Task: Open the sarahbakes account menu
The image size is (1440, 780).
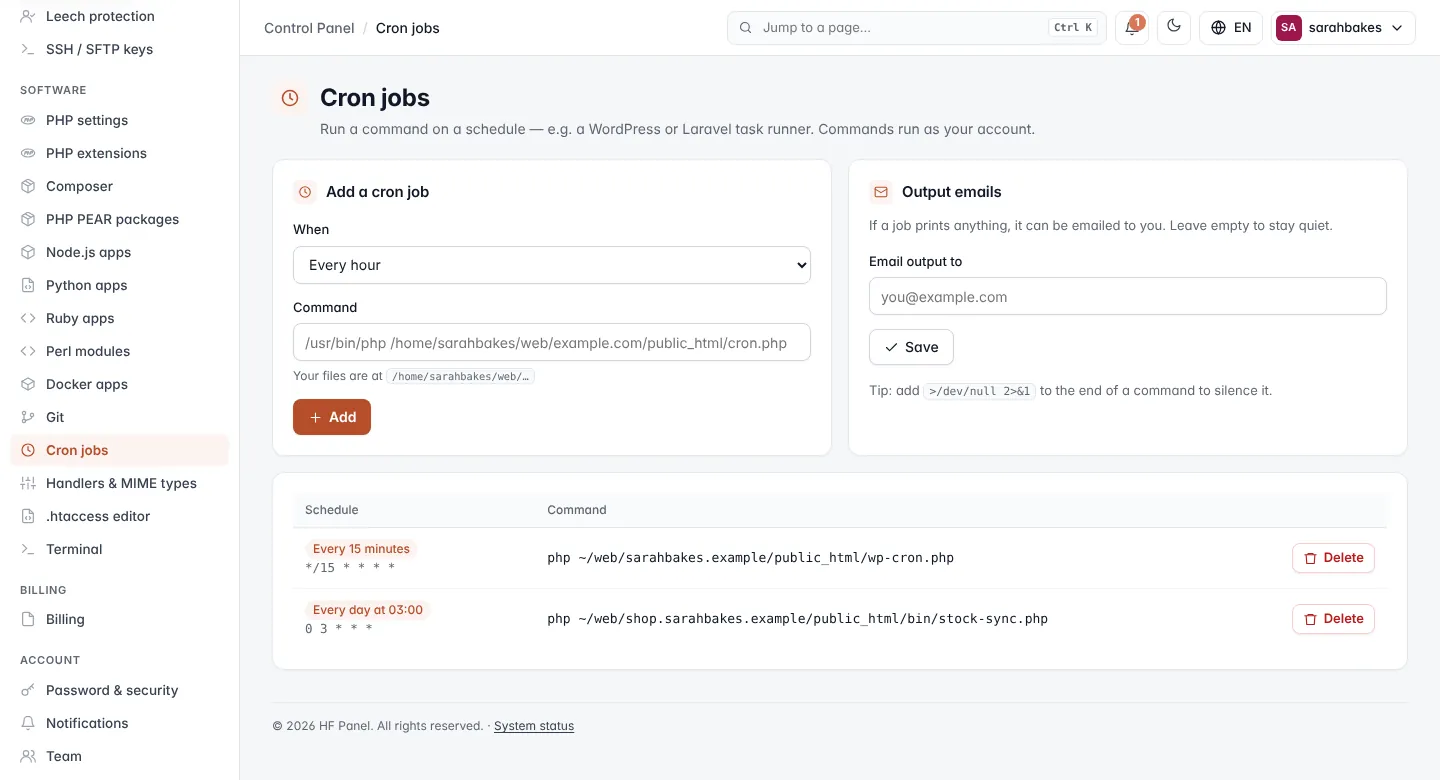Action: coord(1343,28)
